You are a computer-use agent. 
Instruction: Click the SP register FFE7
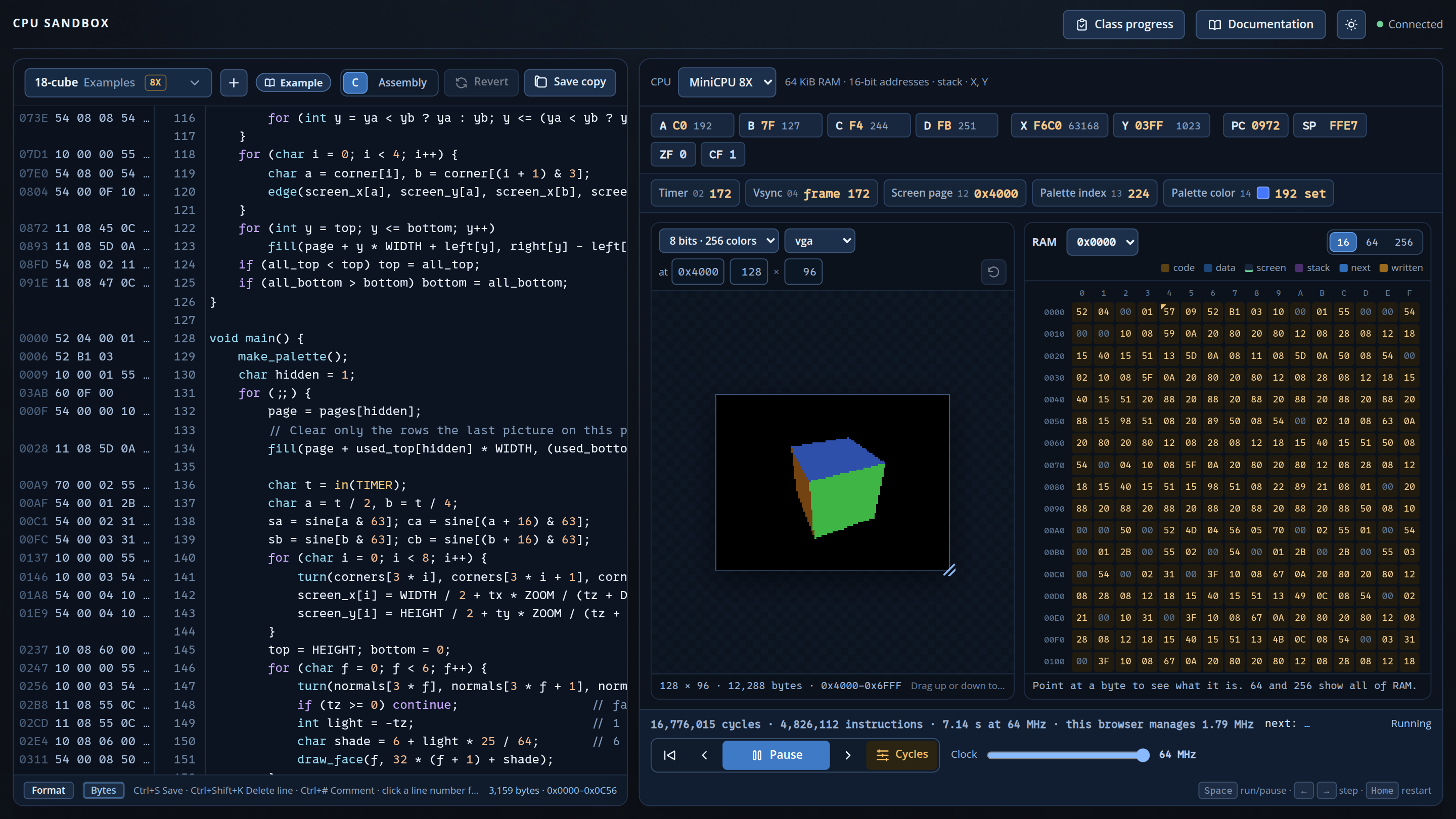click(x=1330, y=125)
